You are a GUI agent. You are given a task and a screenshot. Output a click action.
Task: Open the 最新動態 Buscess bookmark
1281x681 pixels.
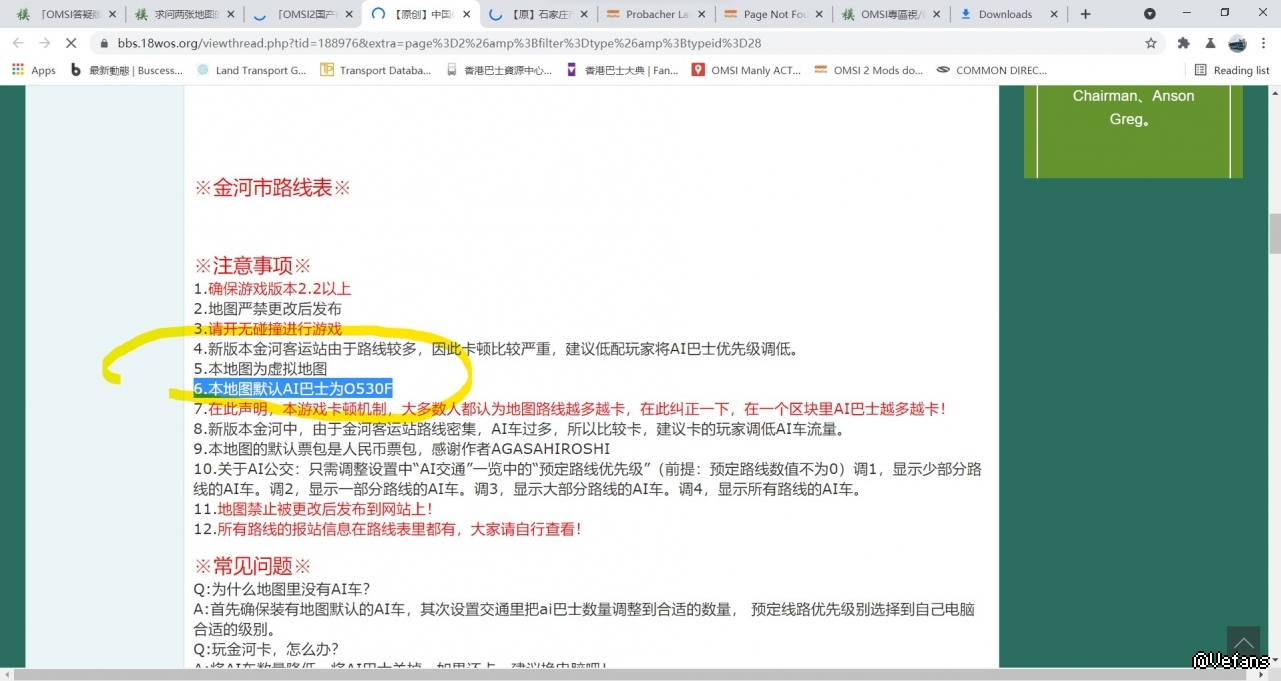(127, 70)
